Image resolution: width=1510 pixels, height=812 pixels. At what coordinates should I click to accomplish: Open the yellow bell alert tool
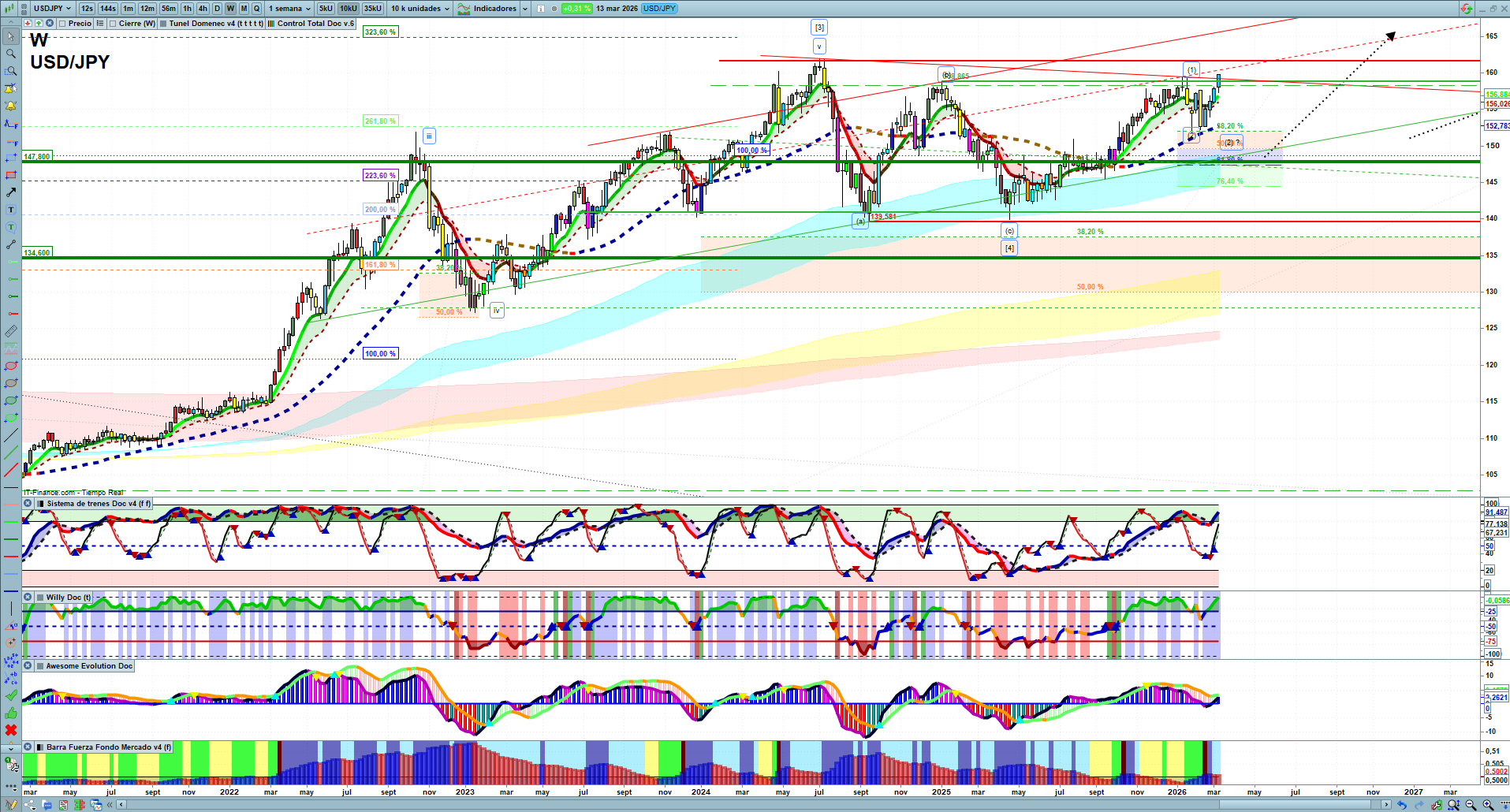tap(11, 106)
